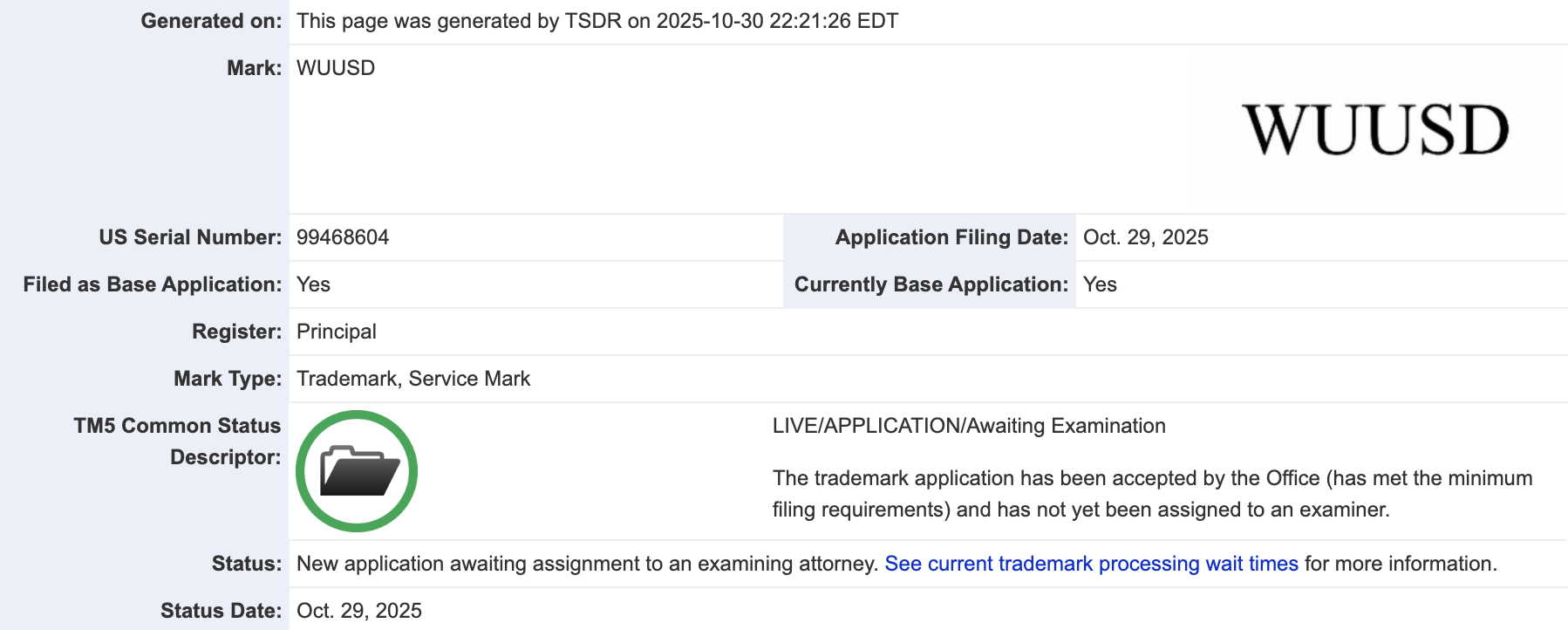This screenshot has width=1568, height=630.
Task: Open the trademark processing wait times link
Action: click(x=1091, y=564)
